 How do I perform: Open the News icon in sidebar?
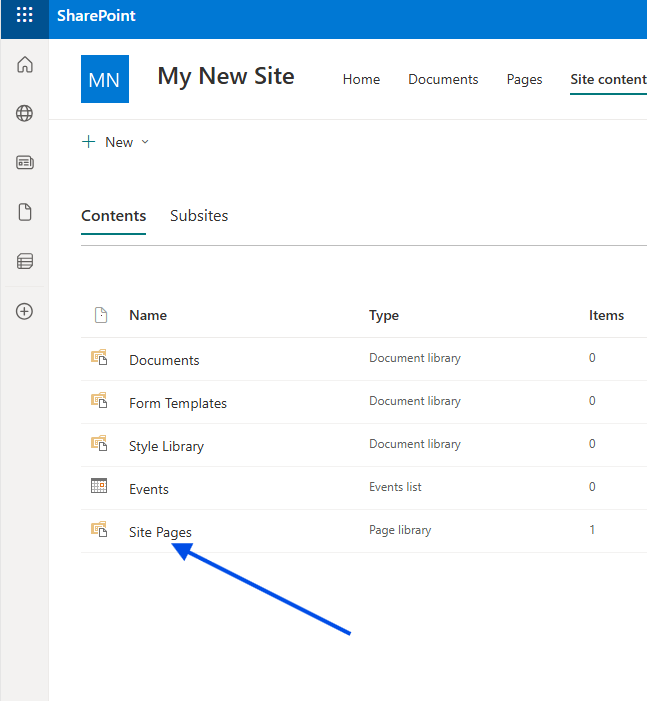click(25, 163)
